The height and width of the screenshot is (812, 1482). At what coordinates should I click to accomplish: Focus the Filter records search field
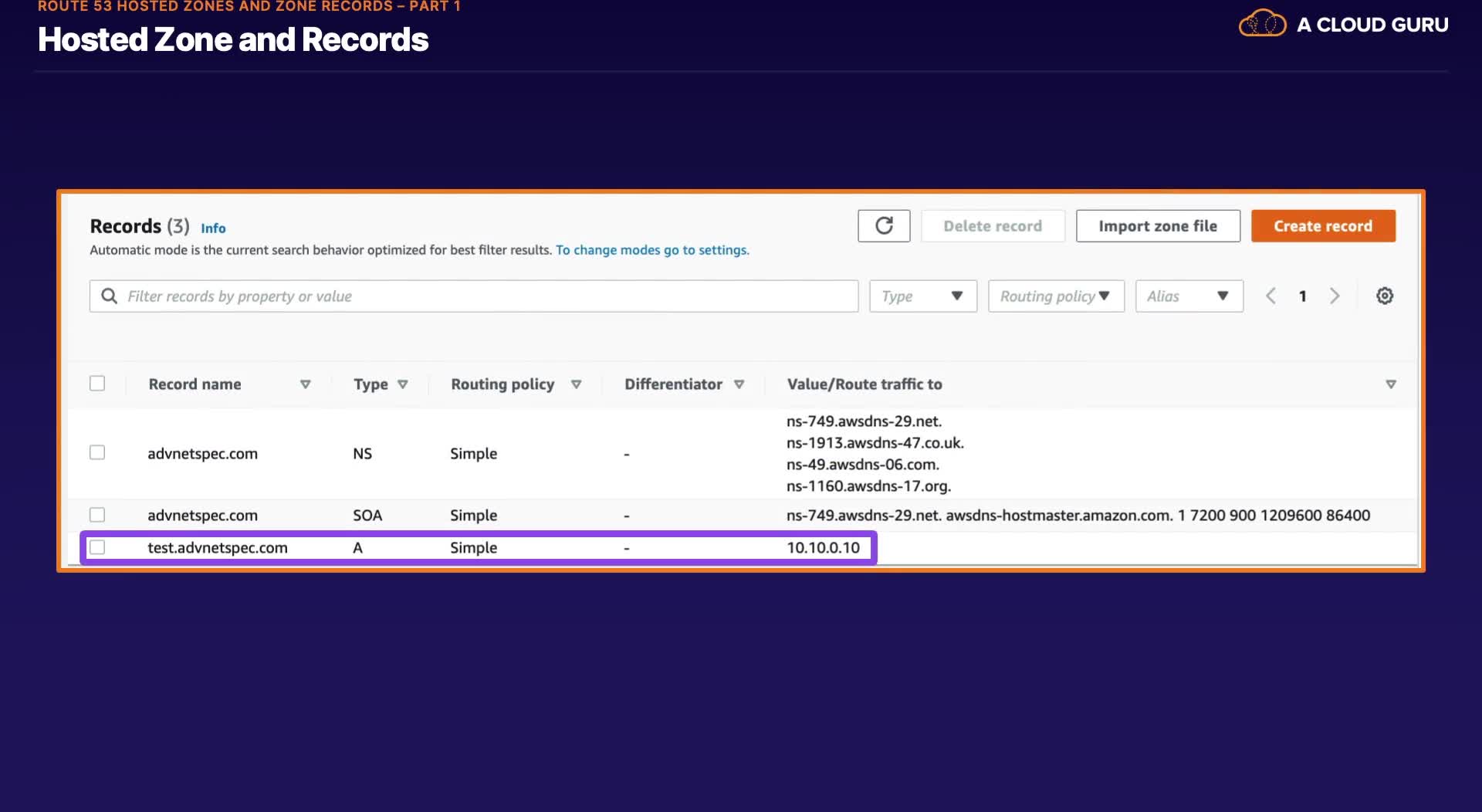coord(474,296)
